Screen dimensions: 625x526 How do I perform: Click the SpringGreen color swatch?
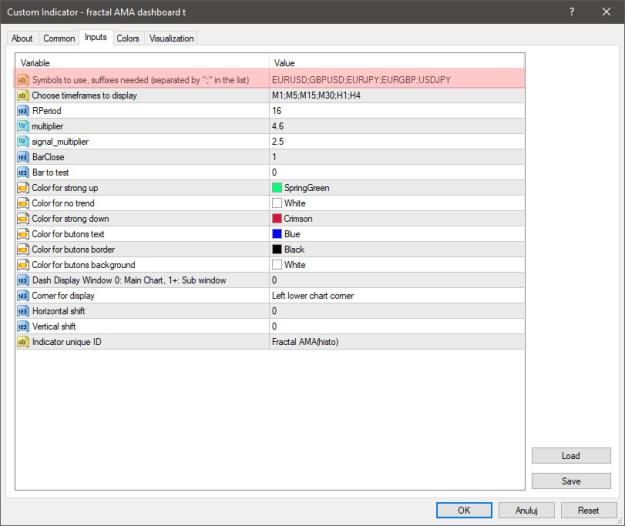(277, 188)
